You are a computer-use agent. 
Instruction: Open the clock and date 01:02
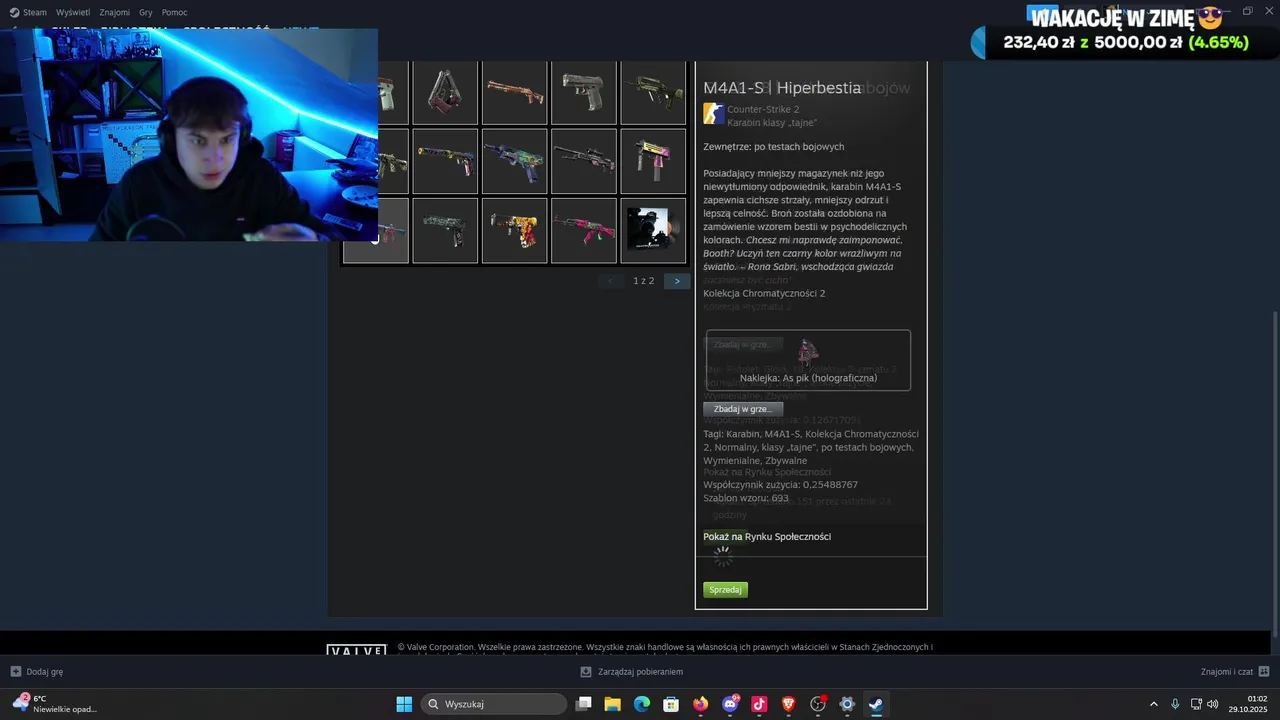pos(1249,704)
